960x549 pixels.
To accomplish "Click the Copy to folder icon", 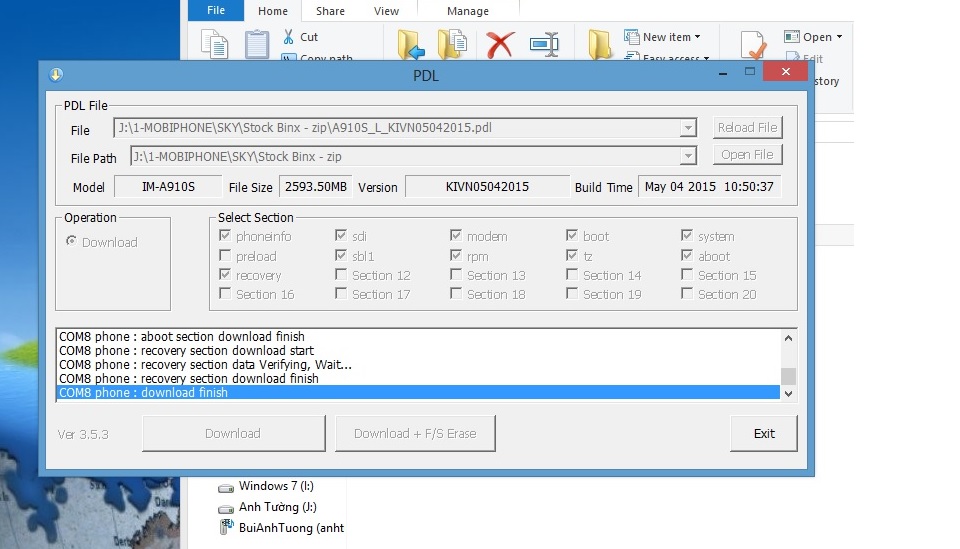I will pyautogui.click(x=452, y=44).
